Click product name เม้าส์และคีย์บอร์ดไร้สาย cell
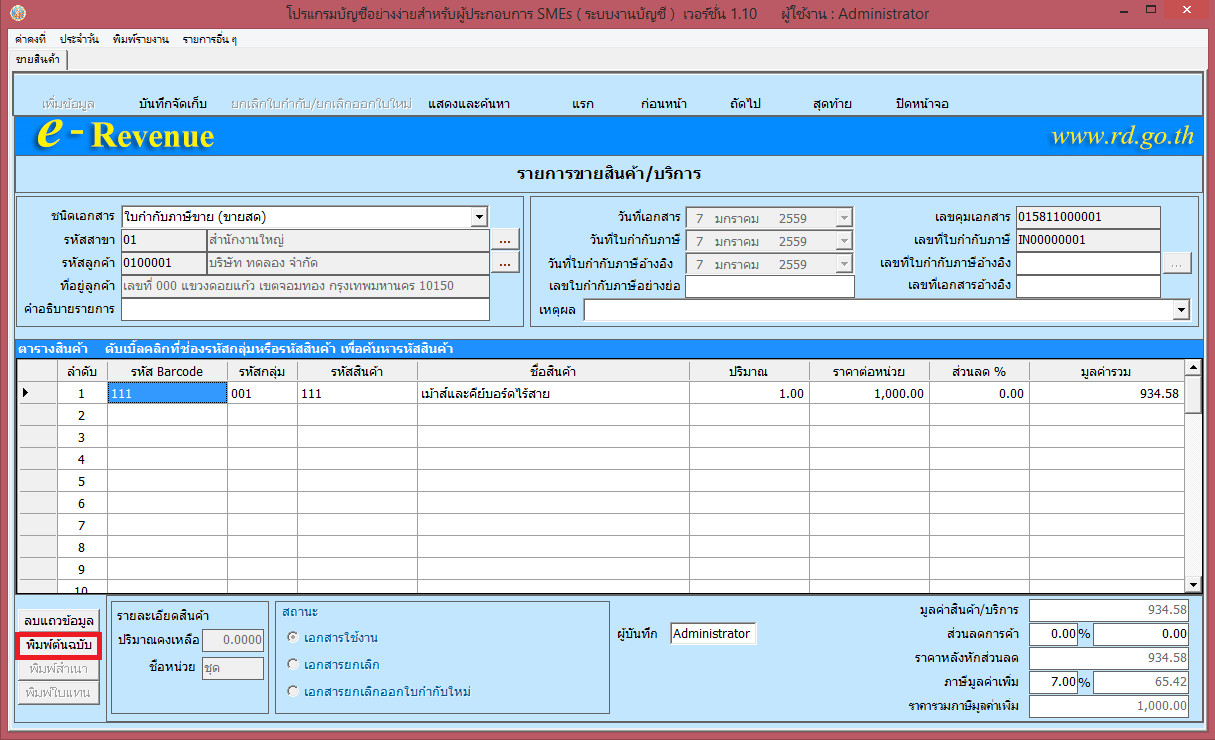The image size is (1215, 740). tap(553, 393)
